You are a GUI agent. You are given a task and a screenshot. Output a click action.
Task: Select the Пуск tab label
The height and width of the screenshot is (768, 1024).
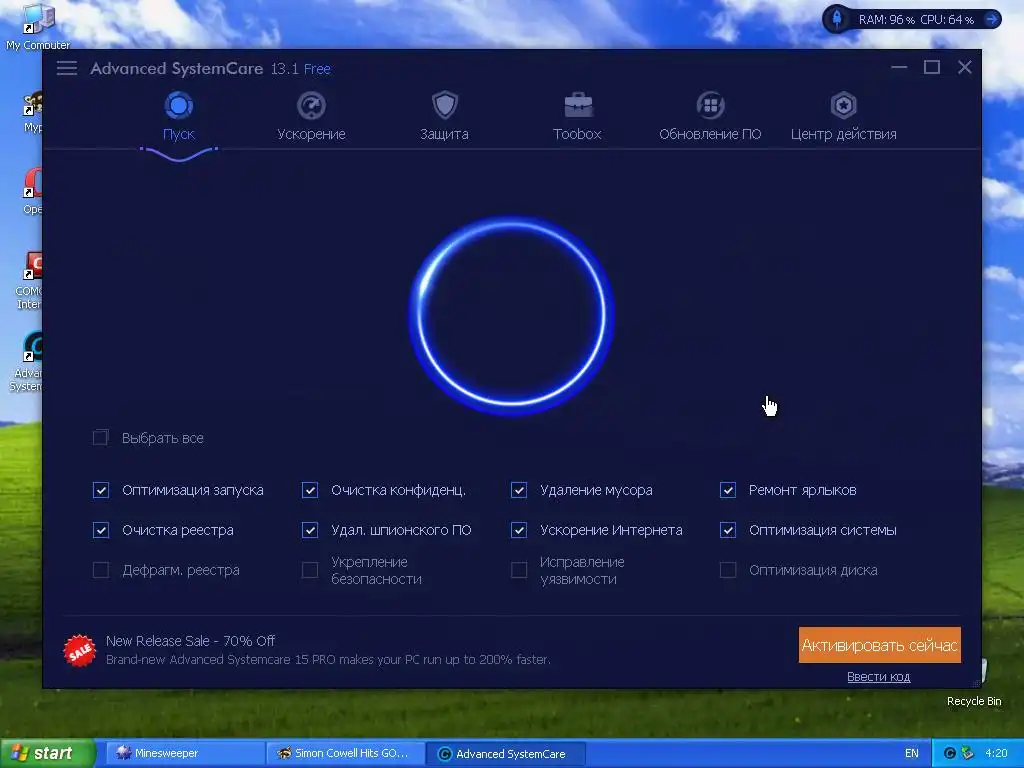point(178,134)
